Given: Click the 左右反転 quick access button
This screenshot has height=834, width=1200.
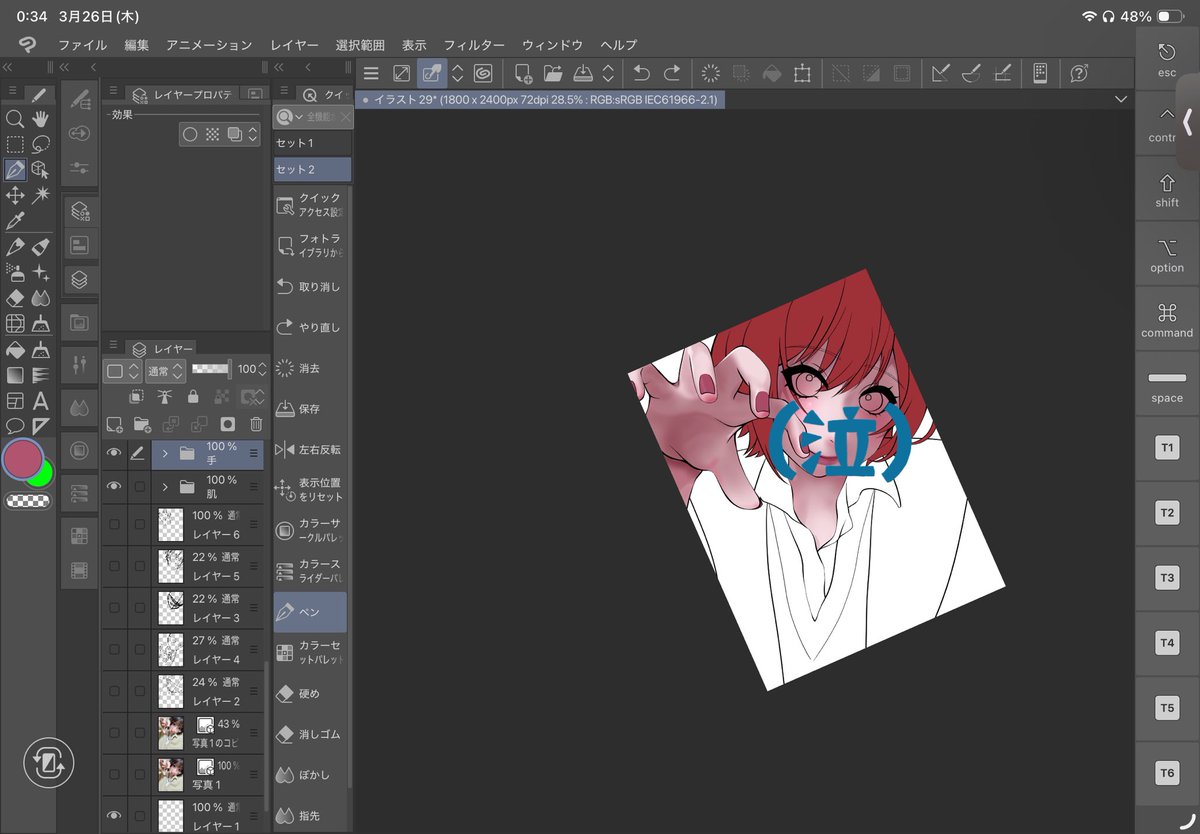Looking at the screenshot, I should (x=312, y=449).
